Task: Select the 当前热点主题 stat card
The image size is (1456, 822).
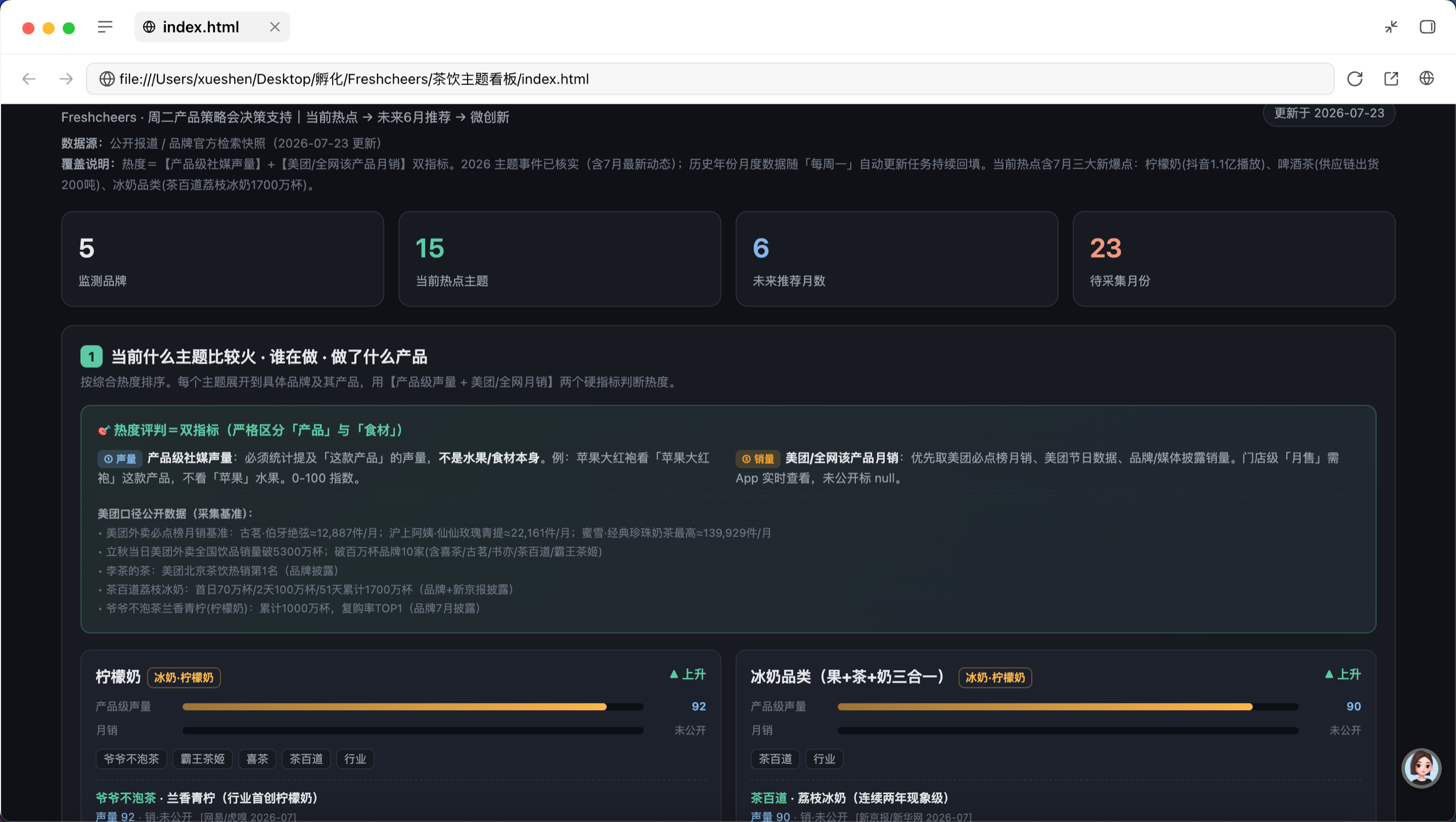Action: (560, 259)
